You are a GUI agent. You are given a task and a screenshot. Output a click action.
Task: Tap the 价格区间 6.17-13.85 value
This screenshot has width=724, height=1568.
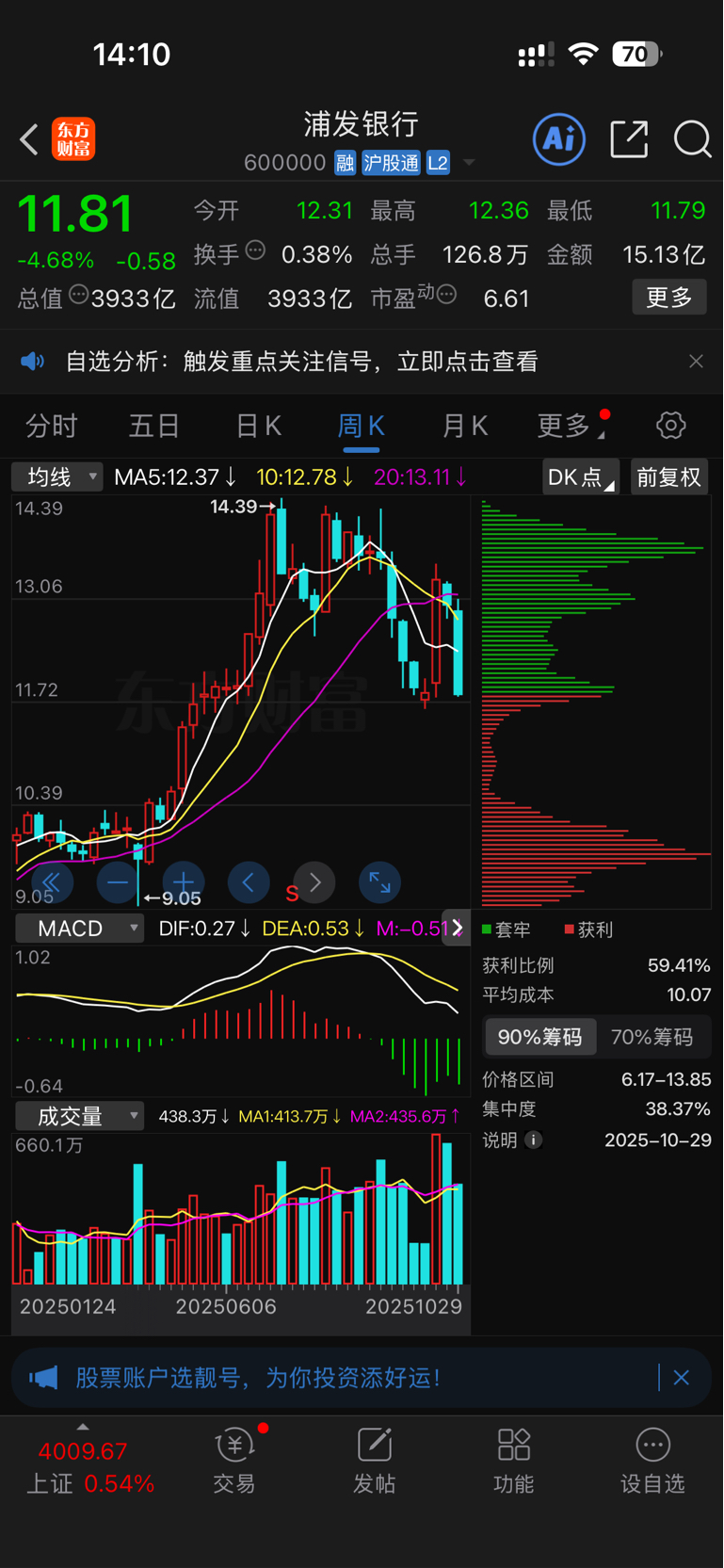point(666,1079)
